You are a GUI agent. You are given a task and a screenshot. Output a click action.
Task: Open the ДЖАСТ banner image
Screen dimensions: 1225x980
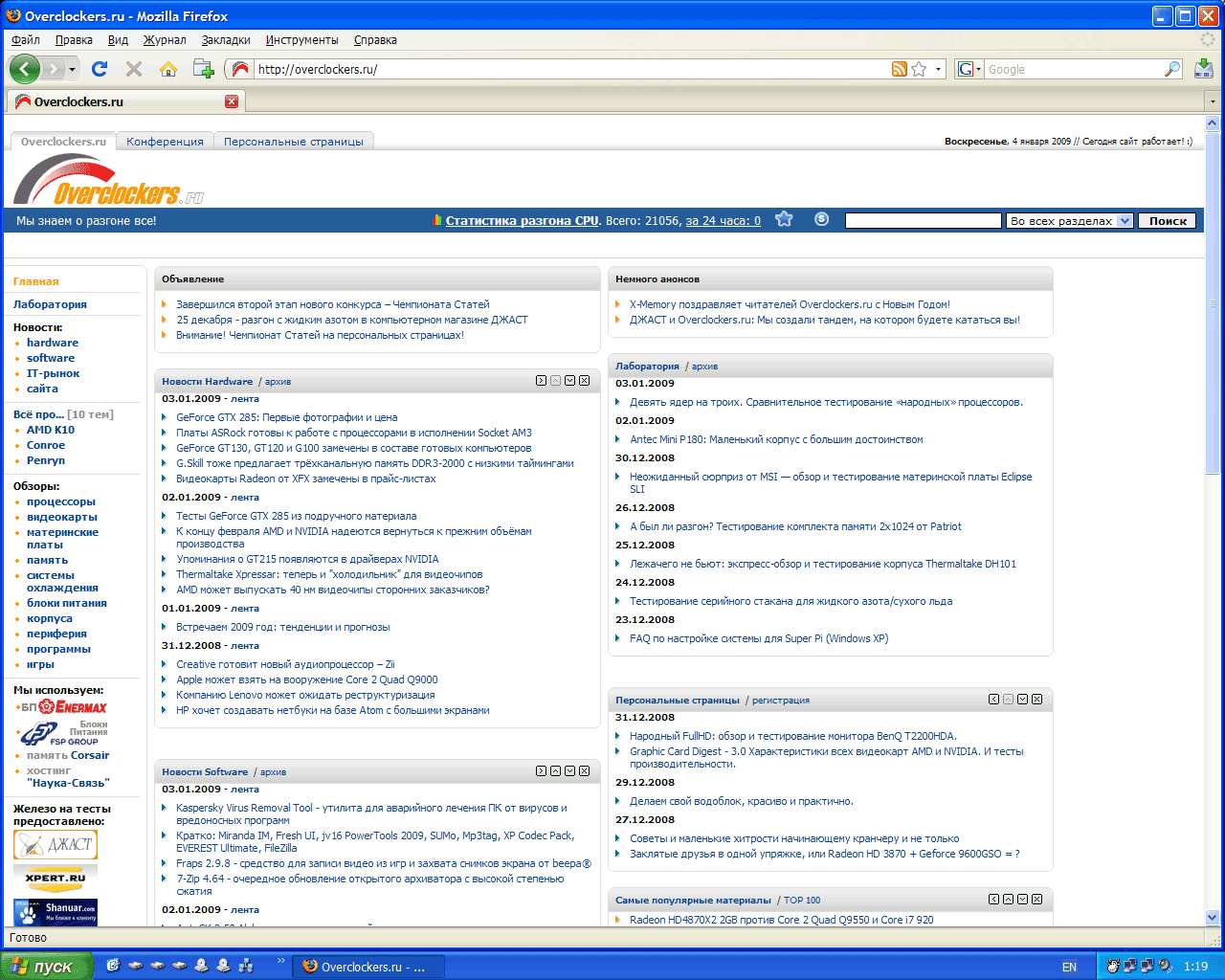(x=56, y=844)
